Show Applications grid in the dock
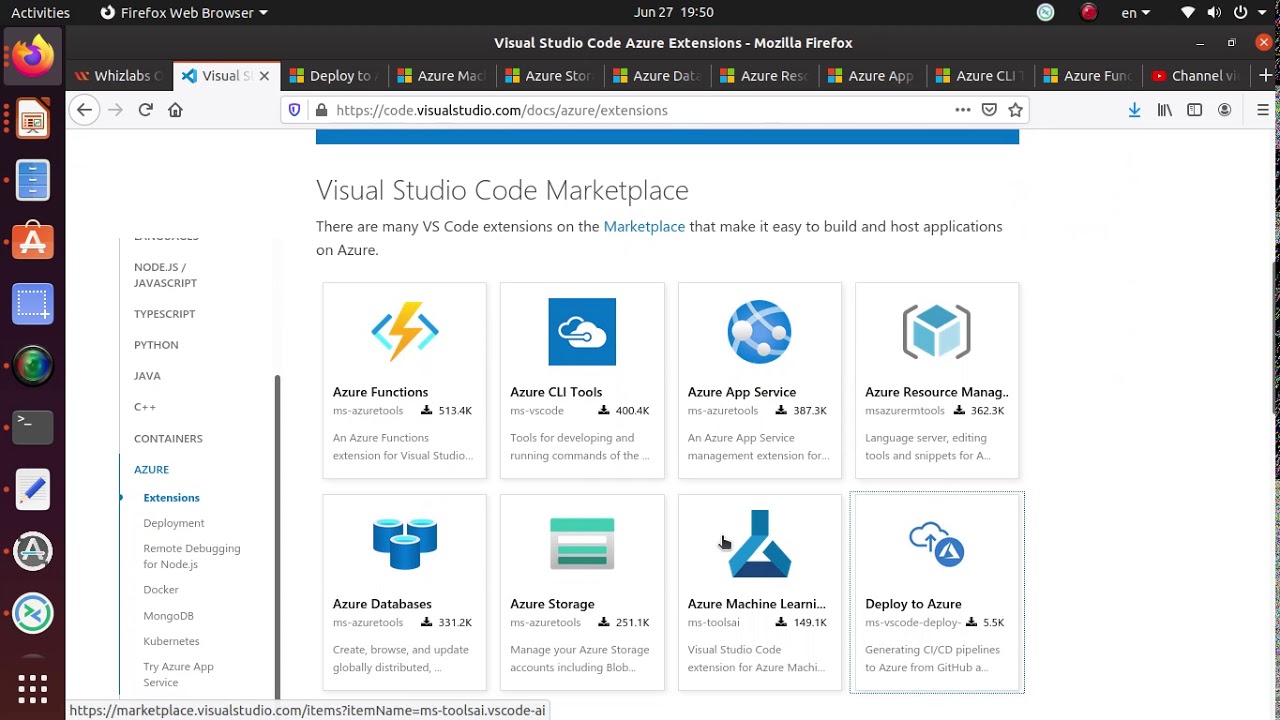Image resolution: width=1280 pixels, height=720 pixels. [x=33, y=689]
